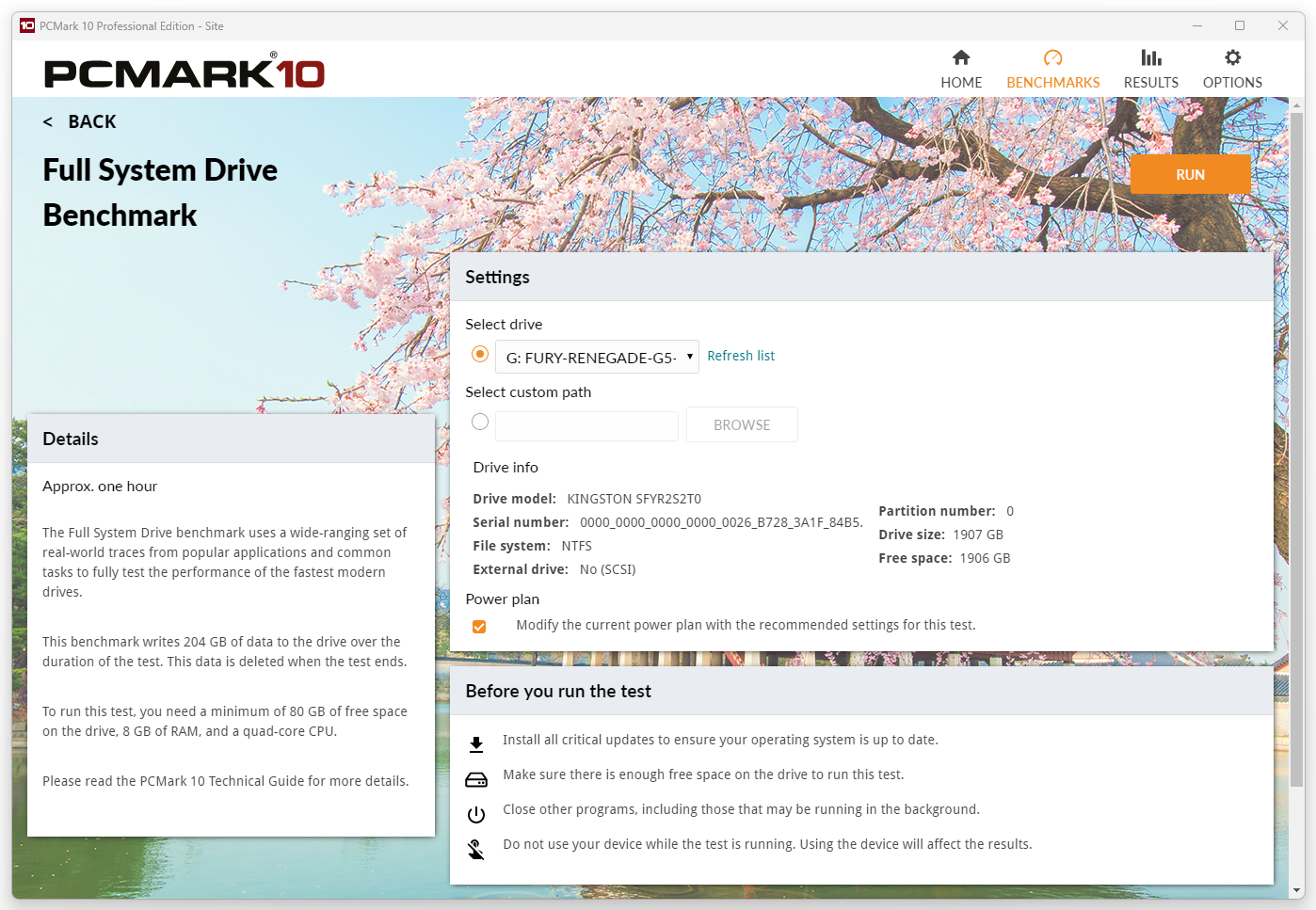Click the Options gear icon
Viewport: 1316px width, 910px height.
pos(1232,57)
